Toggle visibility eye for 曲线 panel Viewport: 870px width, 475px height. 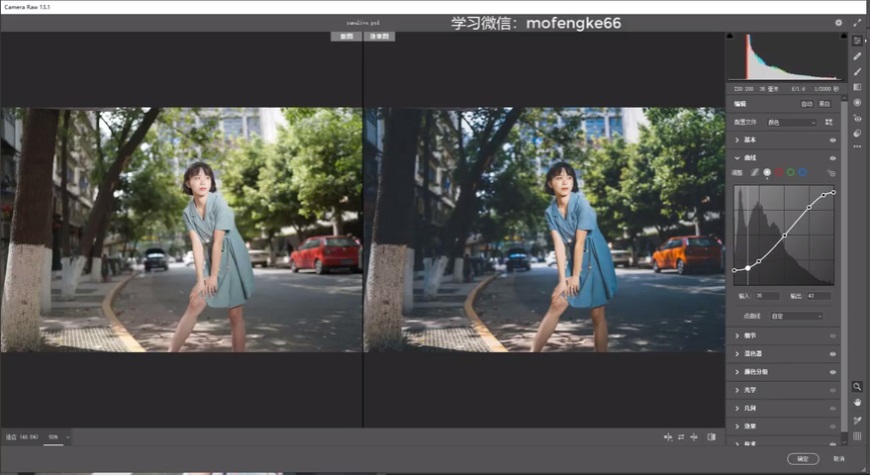click(832, 158)
